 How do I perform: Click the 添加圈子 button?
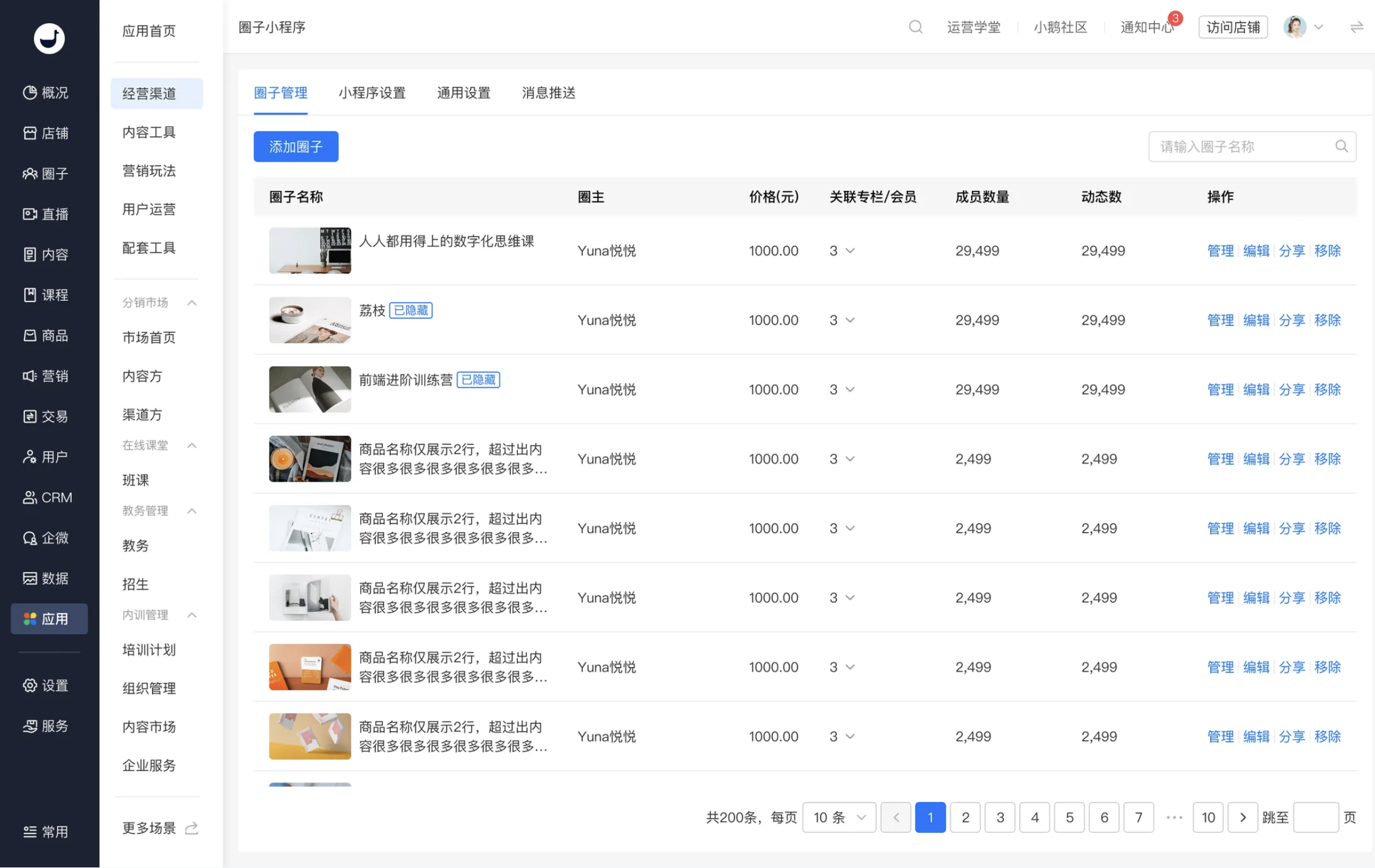(x=296, y=146)
